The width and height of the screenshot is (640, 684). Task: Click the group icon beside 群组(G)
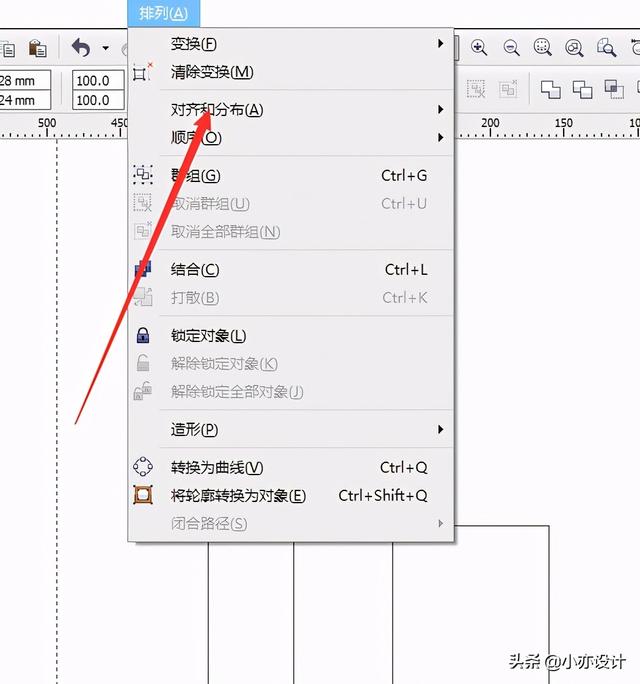click(x=143, y=175)
